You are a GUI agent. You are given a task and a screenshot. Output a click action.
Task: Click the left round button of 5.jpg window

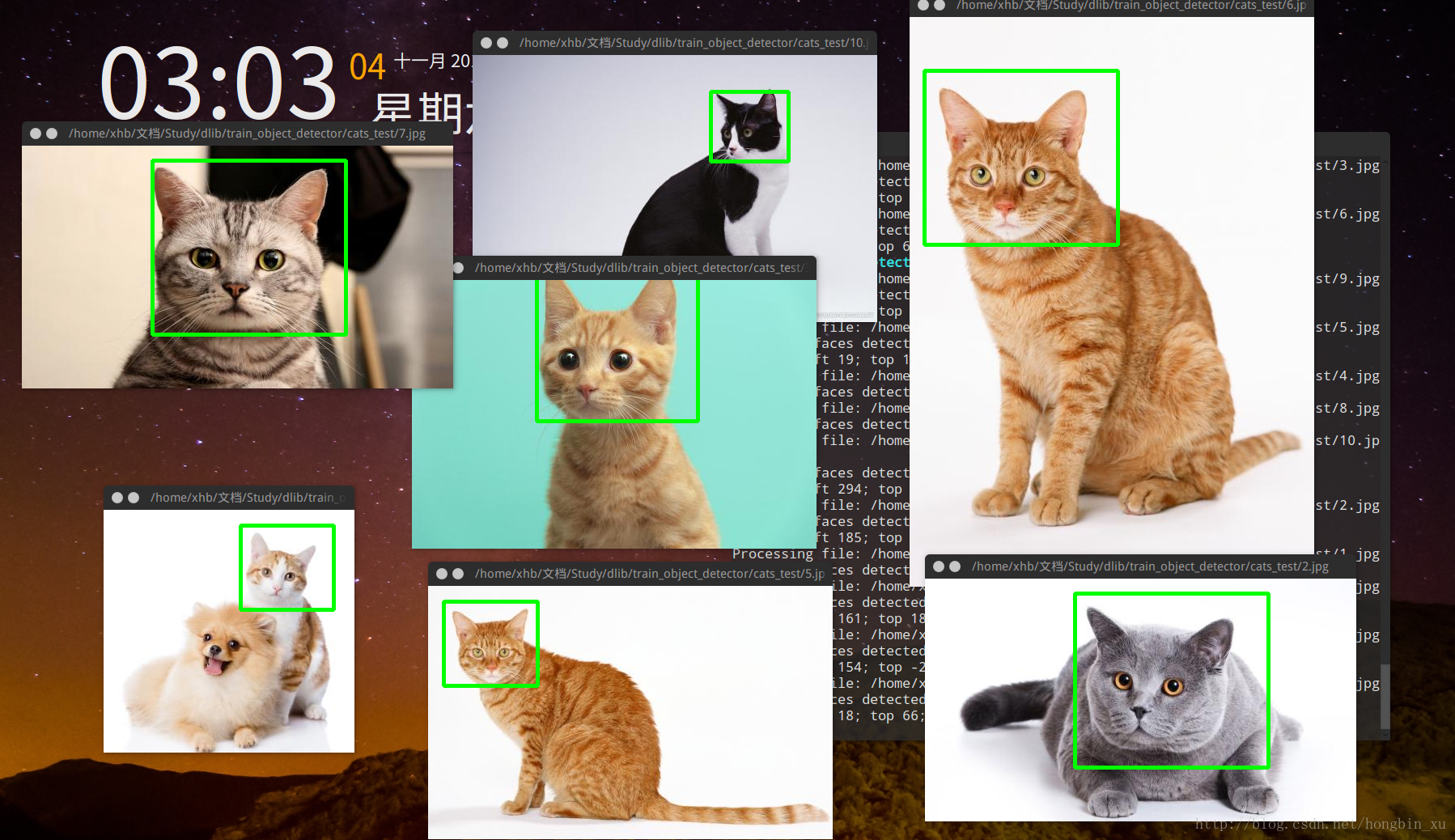tap(442, 574)
